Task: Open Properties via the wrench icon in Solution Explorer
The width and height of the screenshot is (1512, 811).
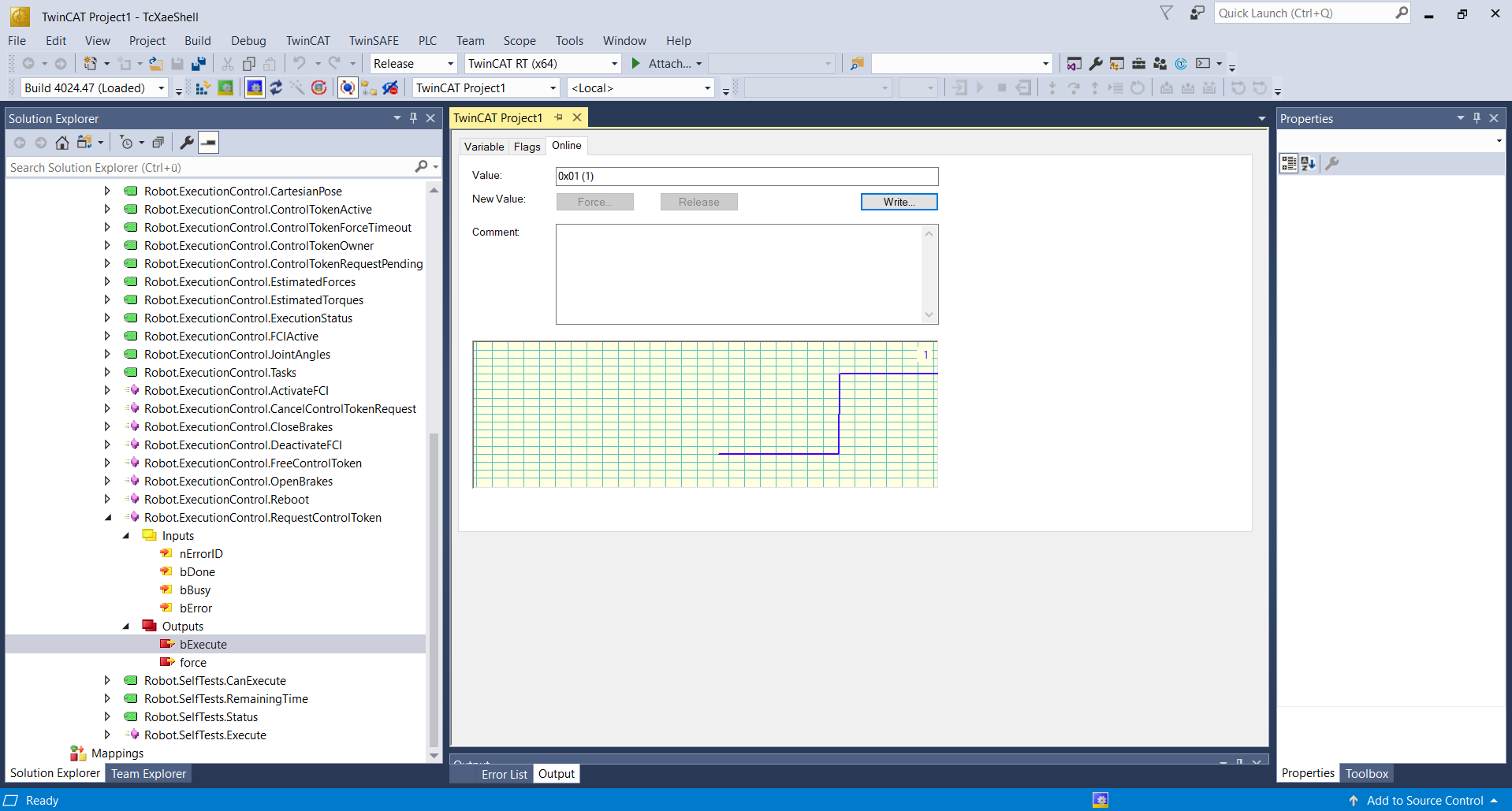Action: click(x=187, y=143)
